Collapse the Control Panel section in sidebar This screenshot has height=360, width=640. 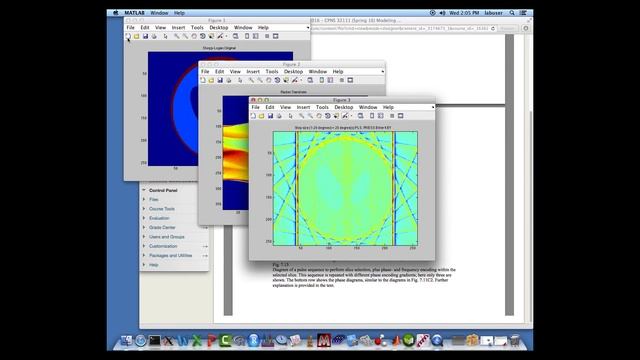pyautogui.click(x=144, y=190)
